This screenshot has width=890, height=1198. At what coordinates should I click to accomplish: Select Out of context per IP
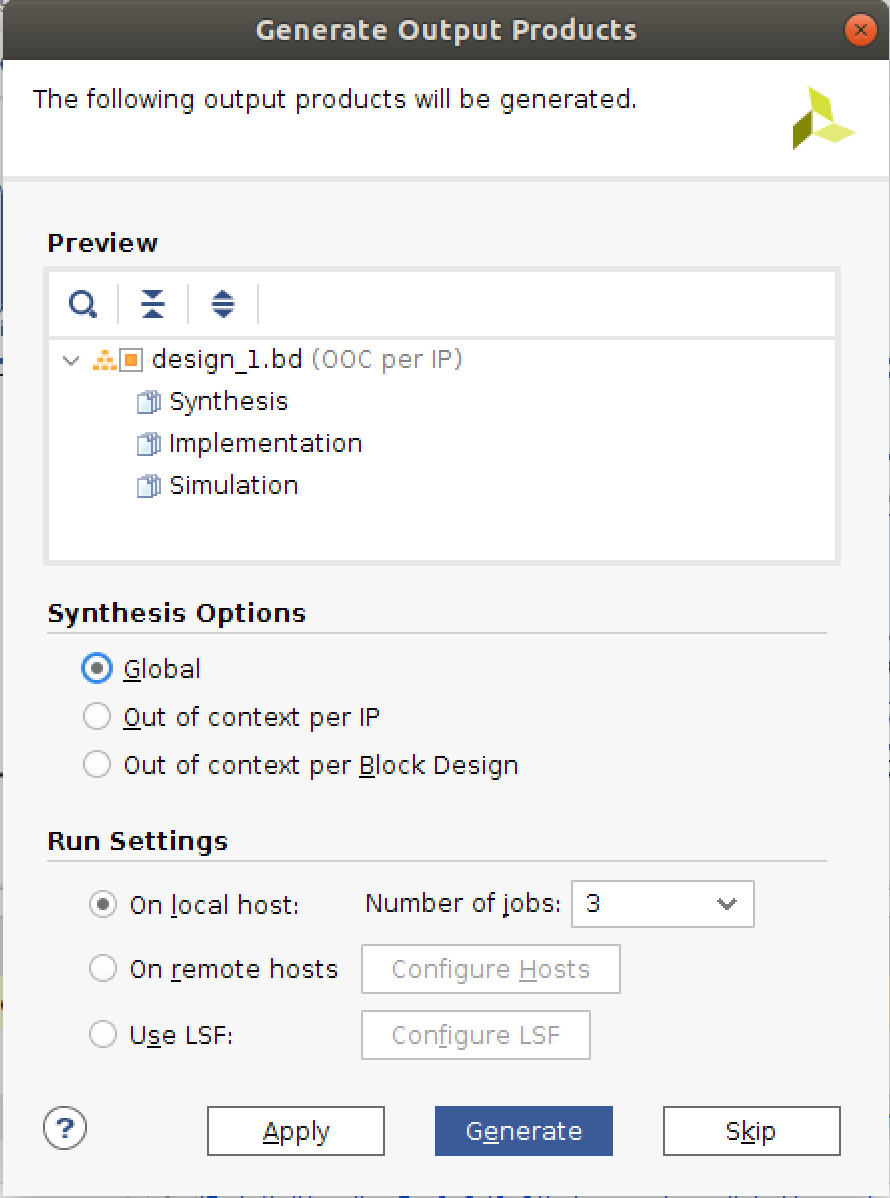tap(97, 717)
